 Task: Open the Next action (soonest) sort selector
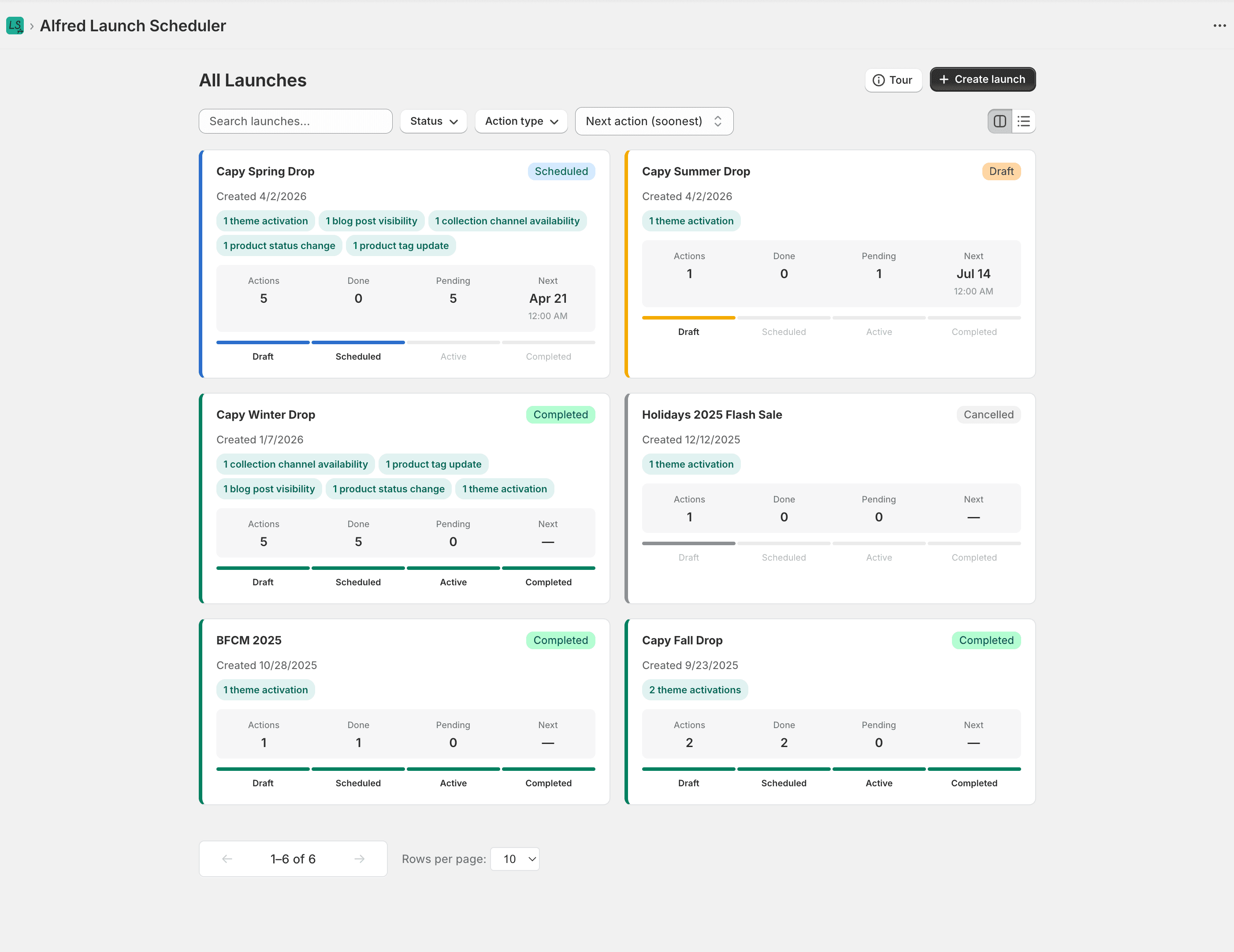(x=654, y=121)
